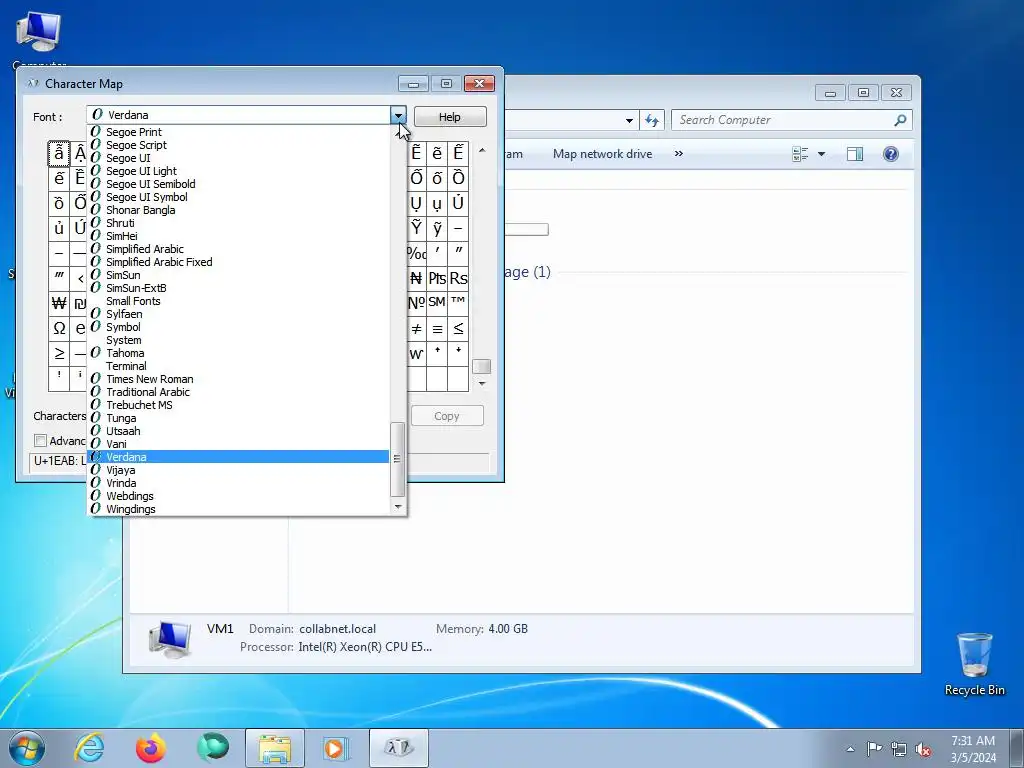The height and width of the screenshot is (768, 1024).
Task: Open Character Map Help
Action: [450, 117]
